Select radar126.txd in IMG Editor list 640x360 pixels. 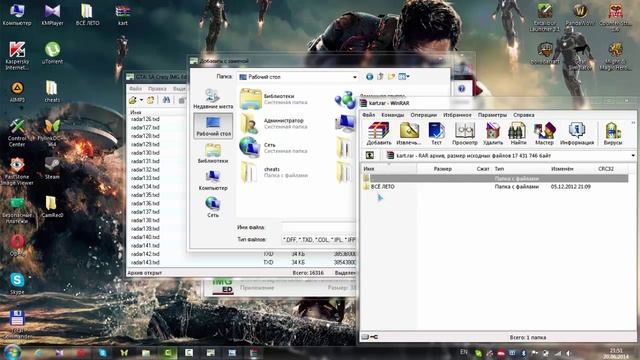coord(145,119)
